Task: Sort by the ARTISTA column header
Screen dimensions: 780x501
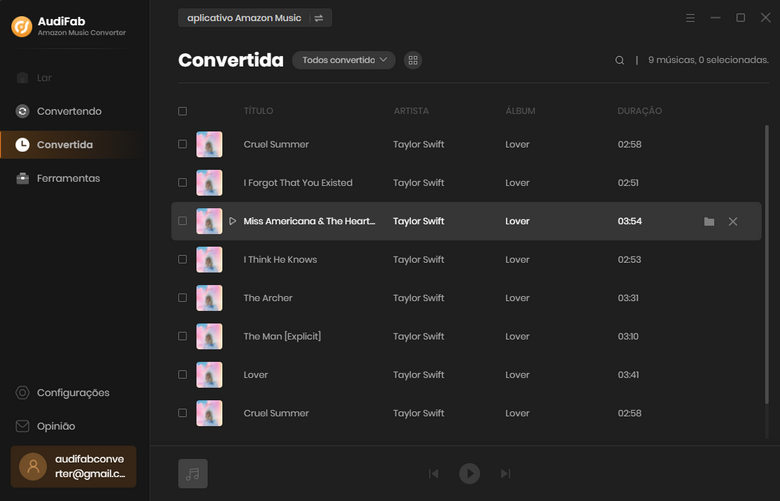Action: click(x=411, y=111)
